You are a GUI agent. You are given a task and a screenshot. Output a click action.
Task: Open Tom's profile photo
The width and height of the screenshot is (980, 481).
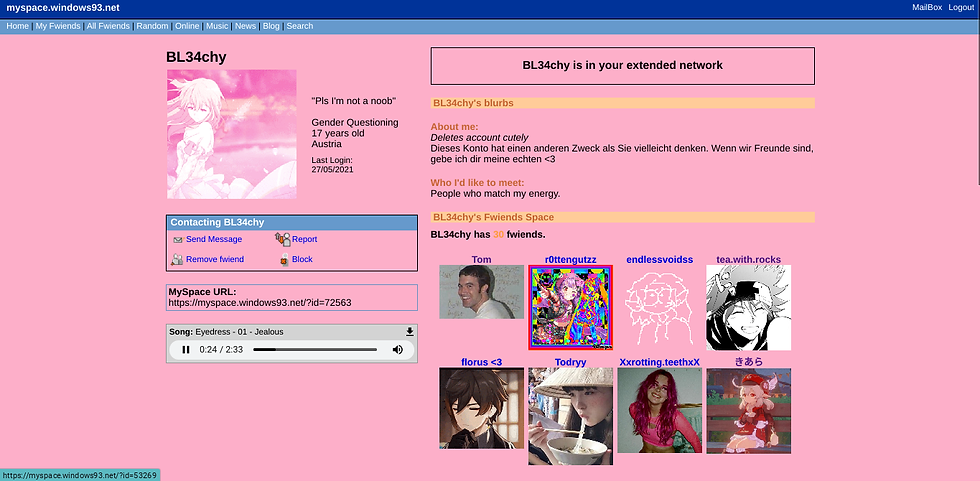tap(481, 292)
